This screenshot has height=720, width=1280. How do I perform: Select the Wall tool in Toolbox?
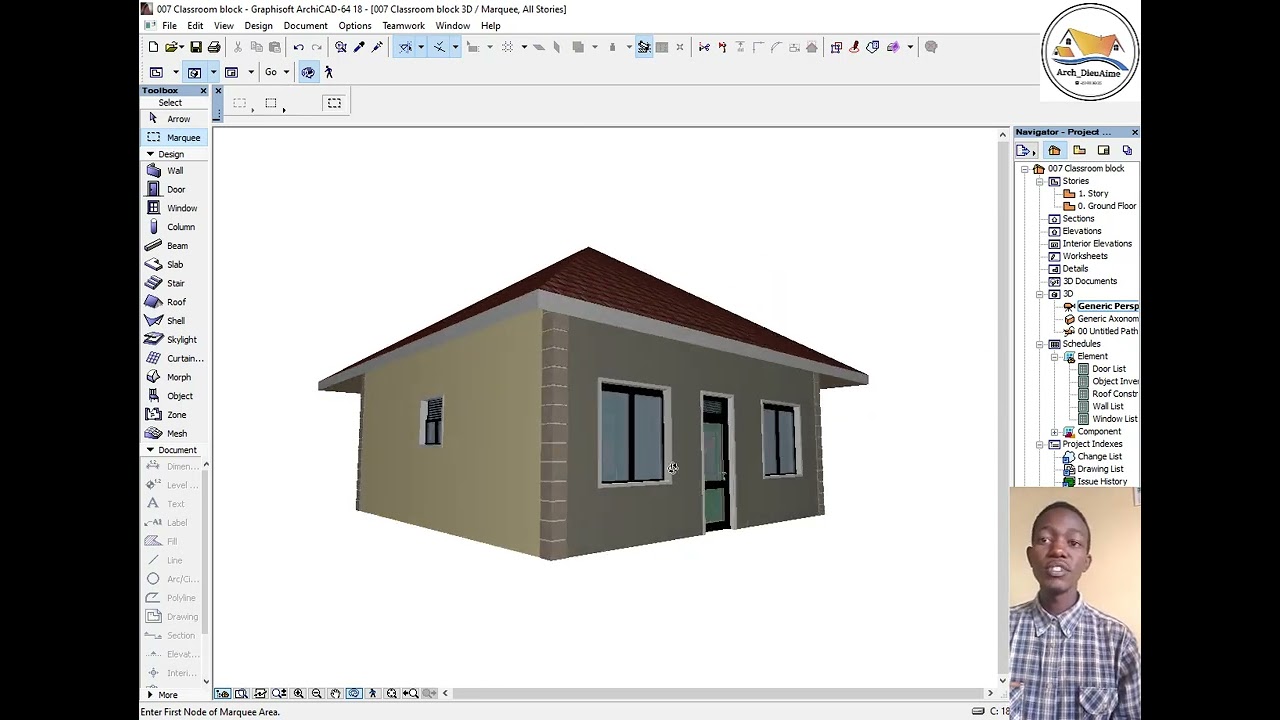[175, 171]
